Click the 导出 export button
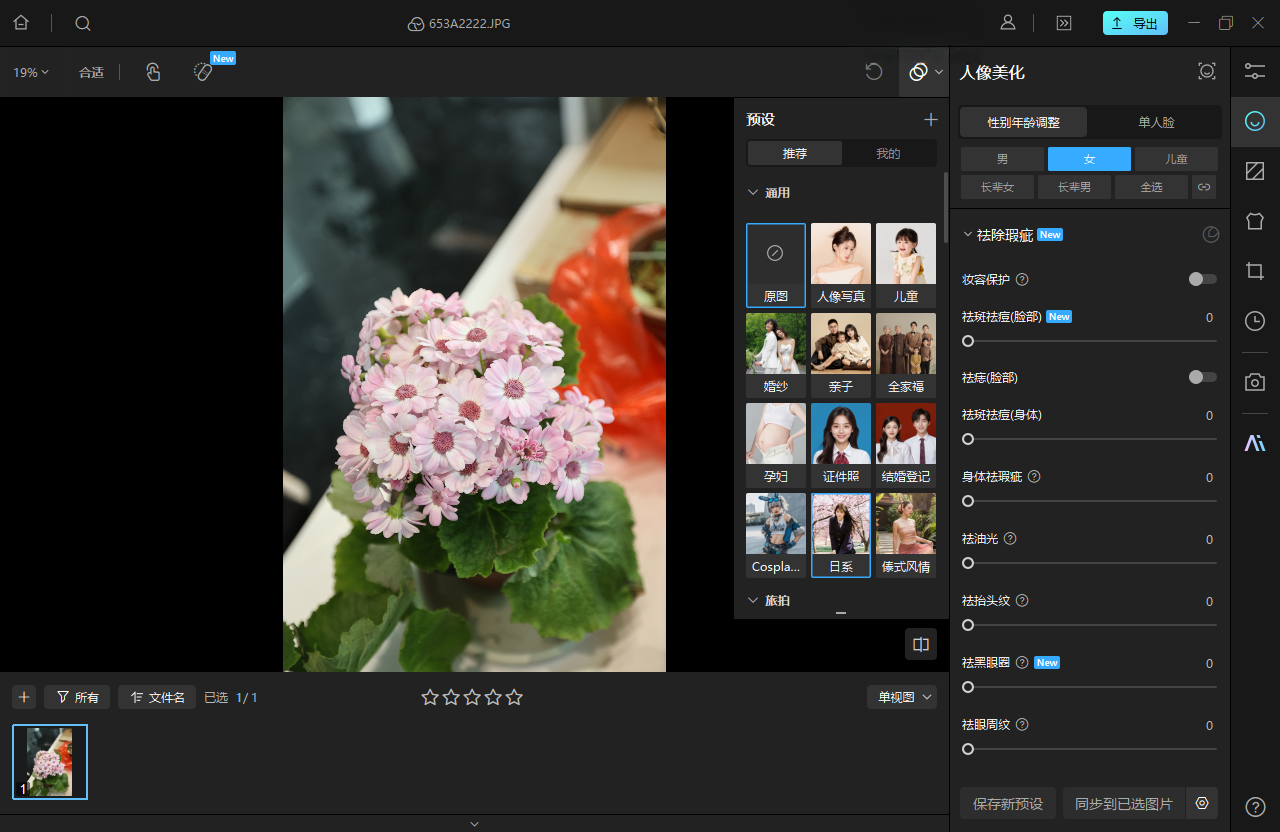 pos(1135,23)
